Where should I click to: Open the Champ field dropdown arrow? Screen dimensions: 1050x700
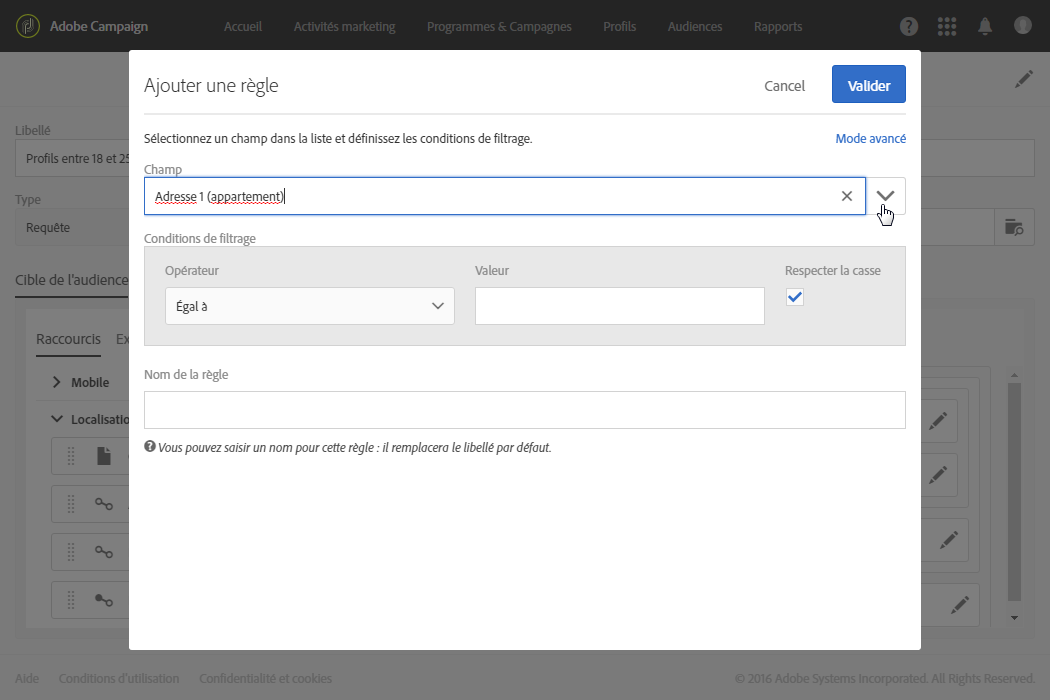click(x=886, y=196)
